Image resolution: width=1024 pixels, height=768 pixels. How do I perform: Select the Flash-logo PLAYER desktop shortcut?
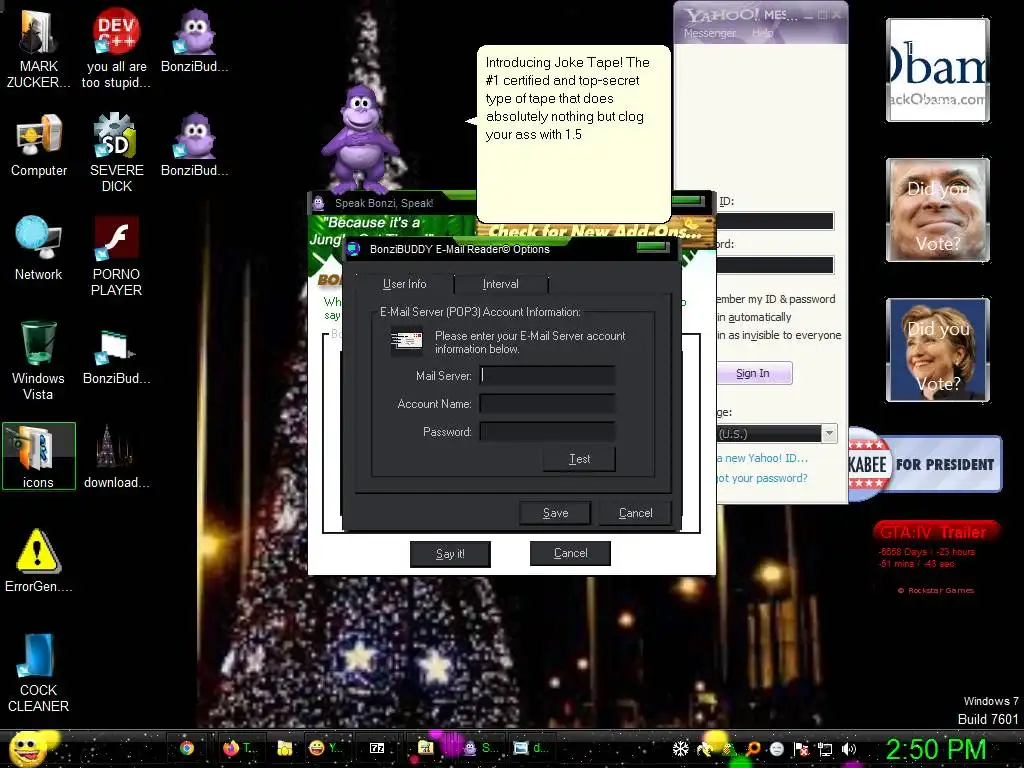point(116,257)
